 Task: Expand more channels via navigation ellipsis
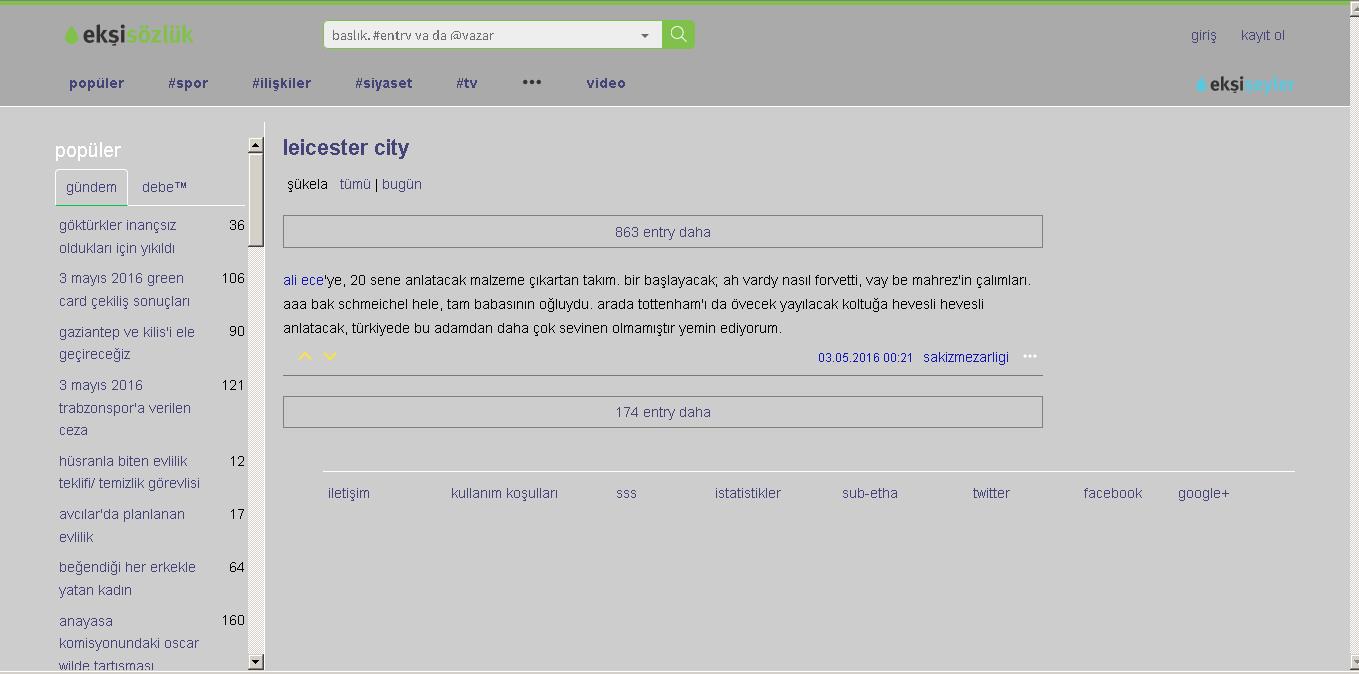pos(532,83)
